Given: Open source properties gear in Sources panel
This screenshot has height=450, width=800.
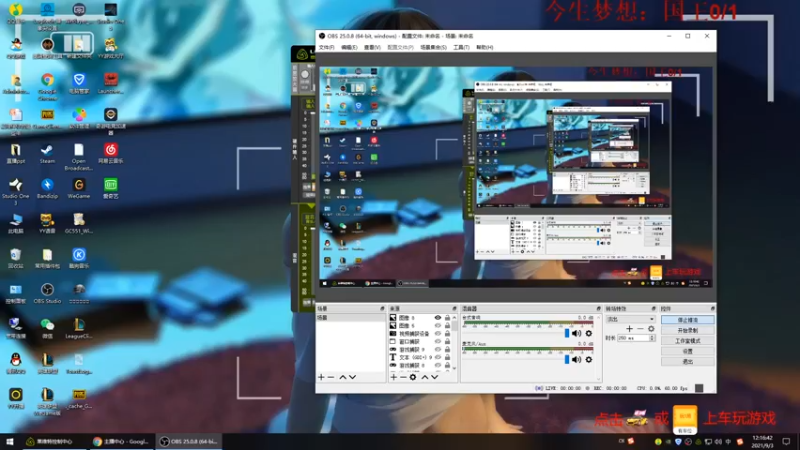Looking at the screenshot, I should click(x=413, y=377).
